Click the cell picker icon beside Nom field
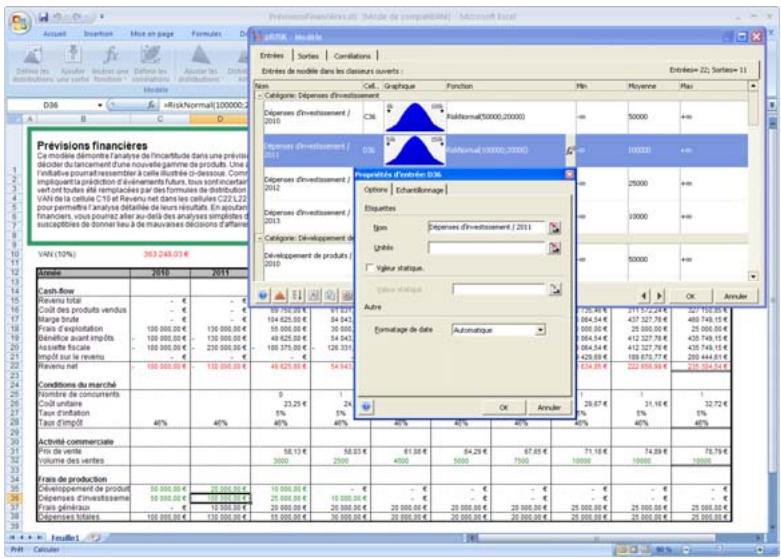The image size is (781, 559). click(555, 228)
